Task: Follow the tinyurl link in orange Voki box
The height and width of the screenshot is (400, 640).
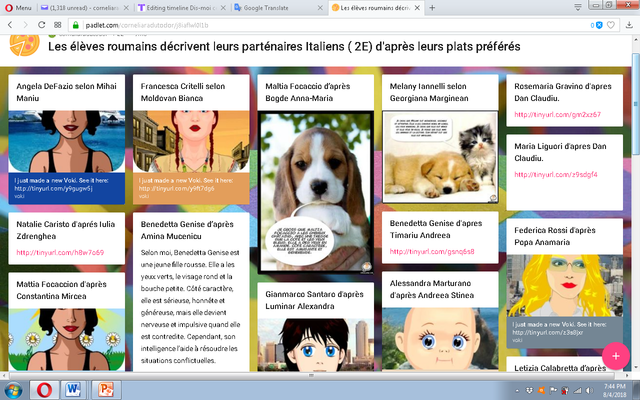Action: [x=176, y=189]
